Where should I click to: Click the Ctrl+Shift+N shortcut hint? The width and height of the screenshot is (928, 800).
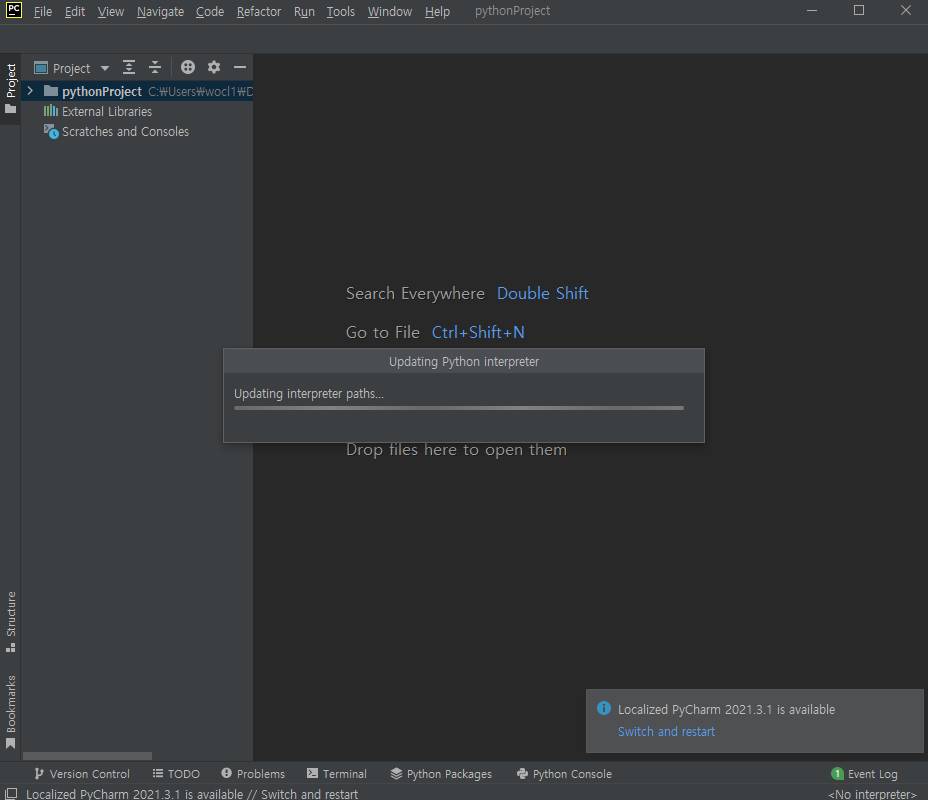coord(478,333)
